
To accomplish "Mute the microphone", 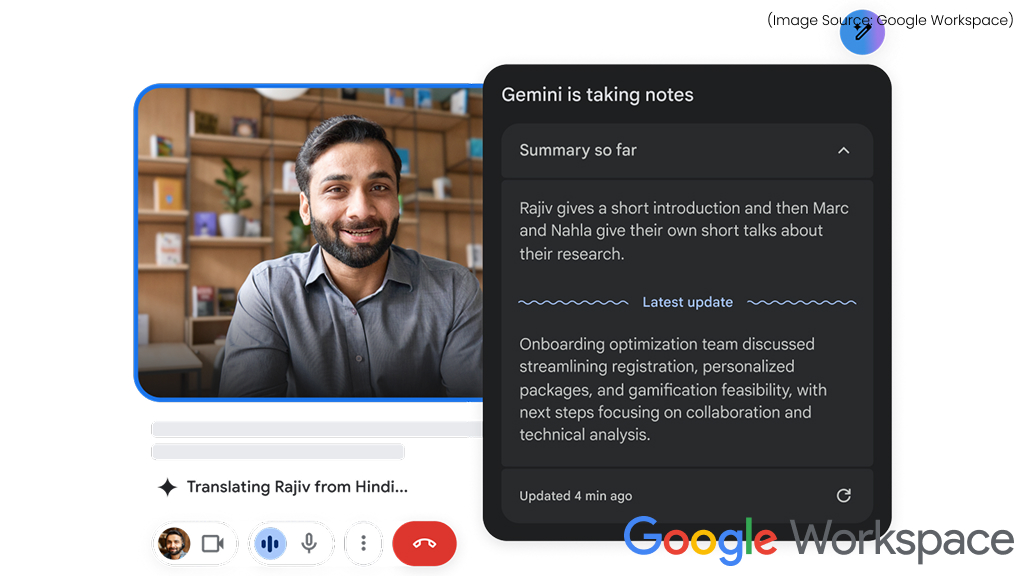I will click(x=310, y=543).
